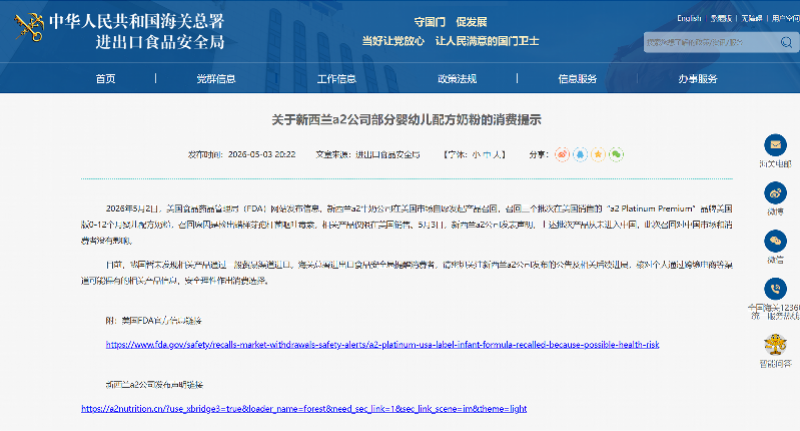Share the article via the QQ penguin icon
Image resolution: width=800 pixels, height=431 pixels.
point(580,154)
